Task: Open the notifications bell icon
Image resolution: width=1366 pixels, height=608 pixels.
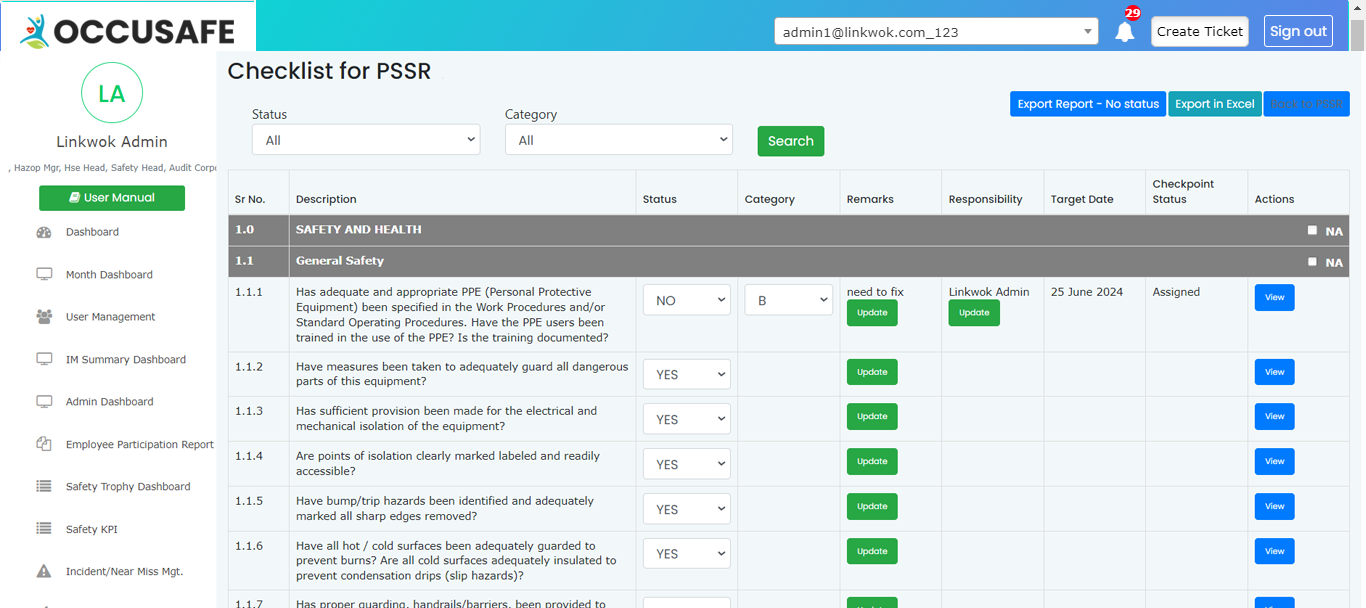Action: [1125, 31]
